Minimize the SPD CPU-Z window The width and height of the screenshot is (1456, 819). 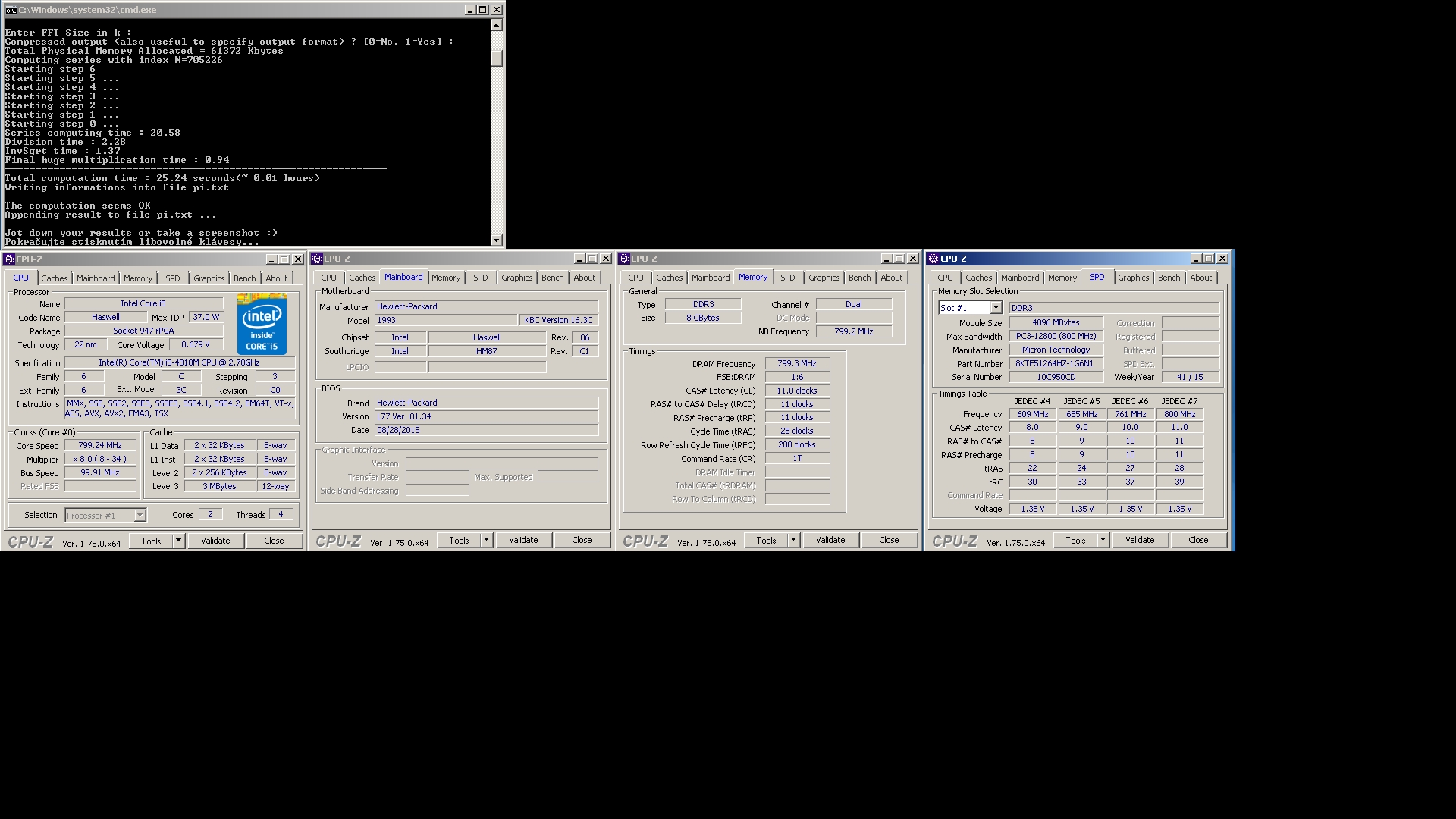tap(1196, 259)
